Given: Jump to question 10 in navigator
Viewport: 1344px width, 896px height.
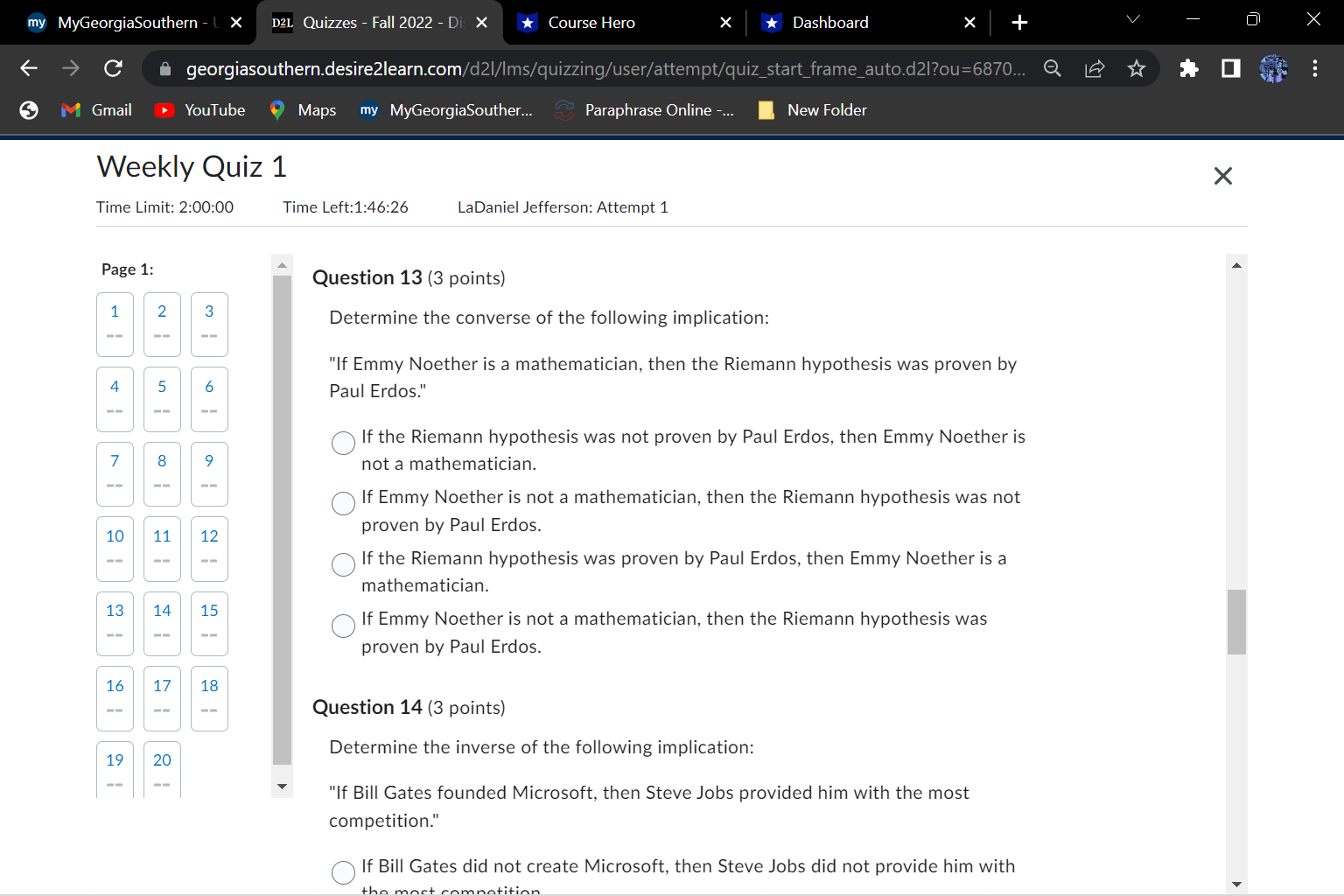Looking at the screenshot, I should click(115, 549).
